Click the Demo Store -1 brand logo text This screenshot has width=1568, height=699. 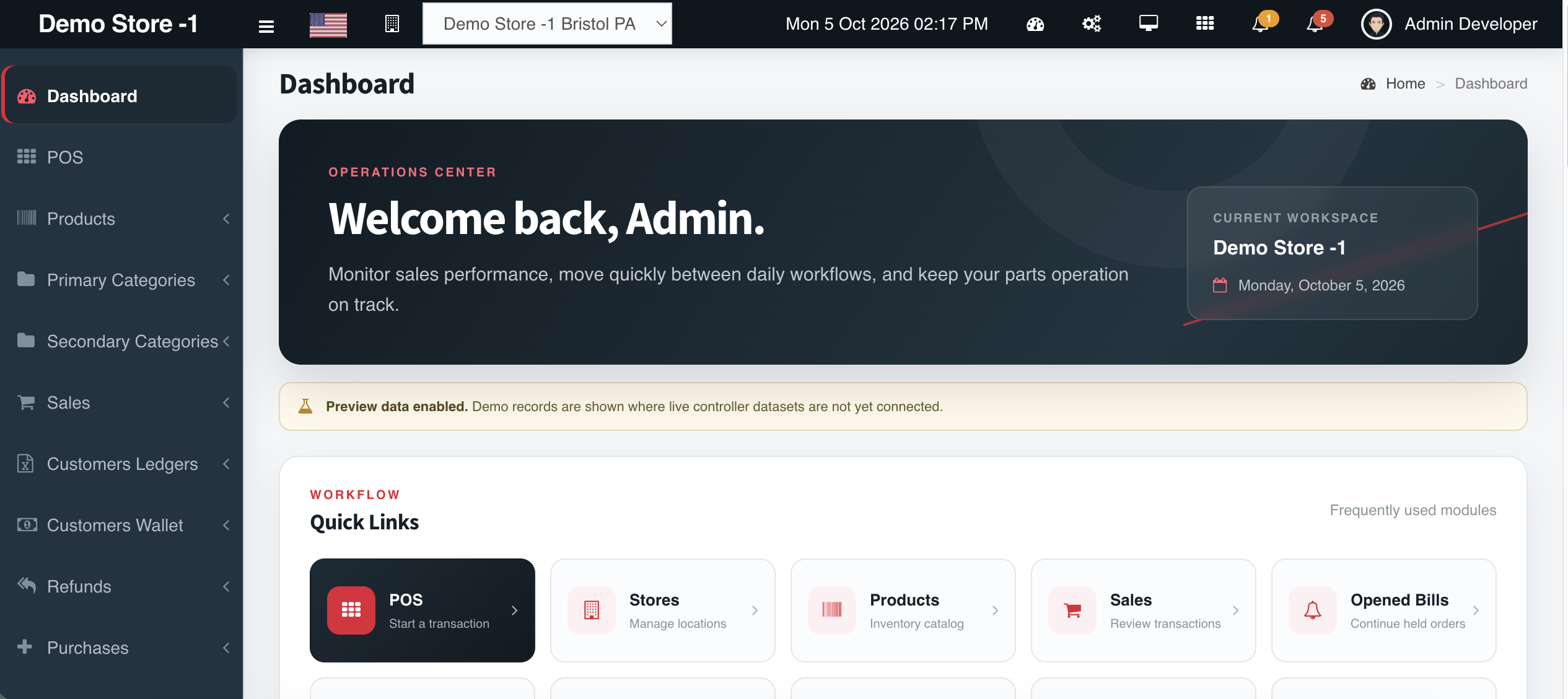pyautogui.click(x=118, y=24)
